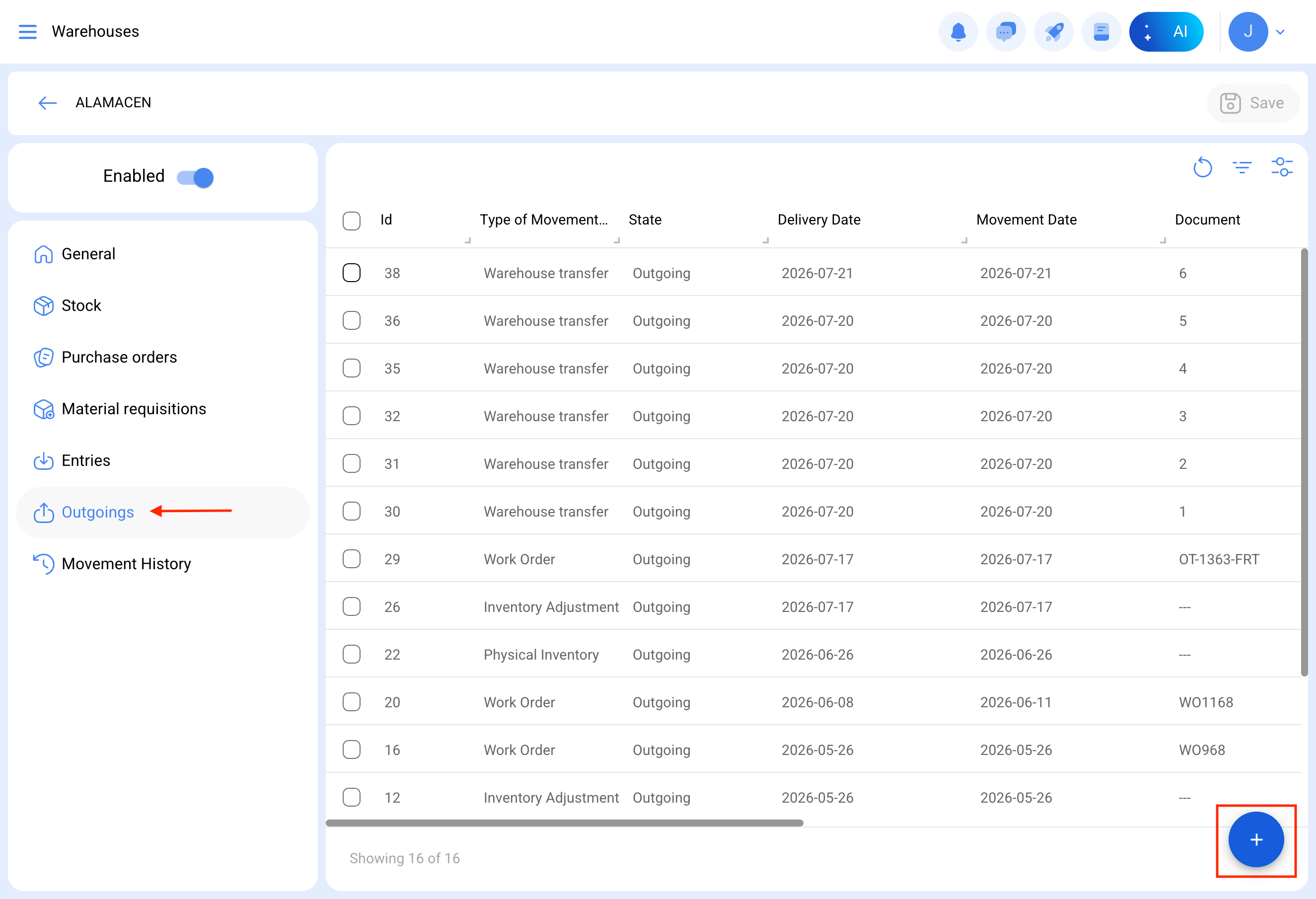
Task: Check the row with Id 29
Action: 352,559
